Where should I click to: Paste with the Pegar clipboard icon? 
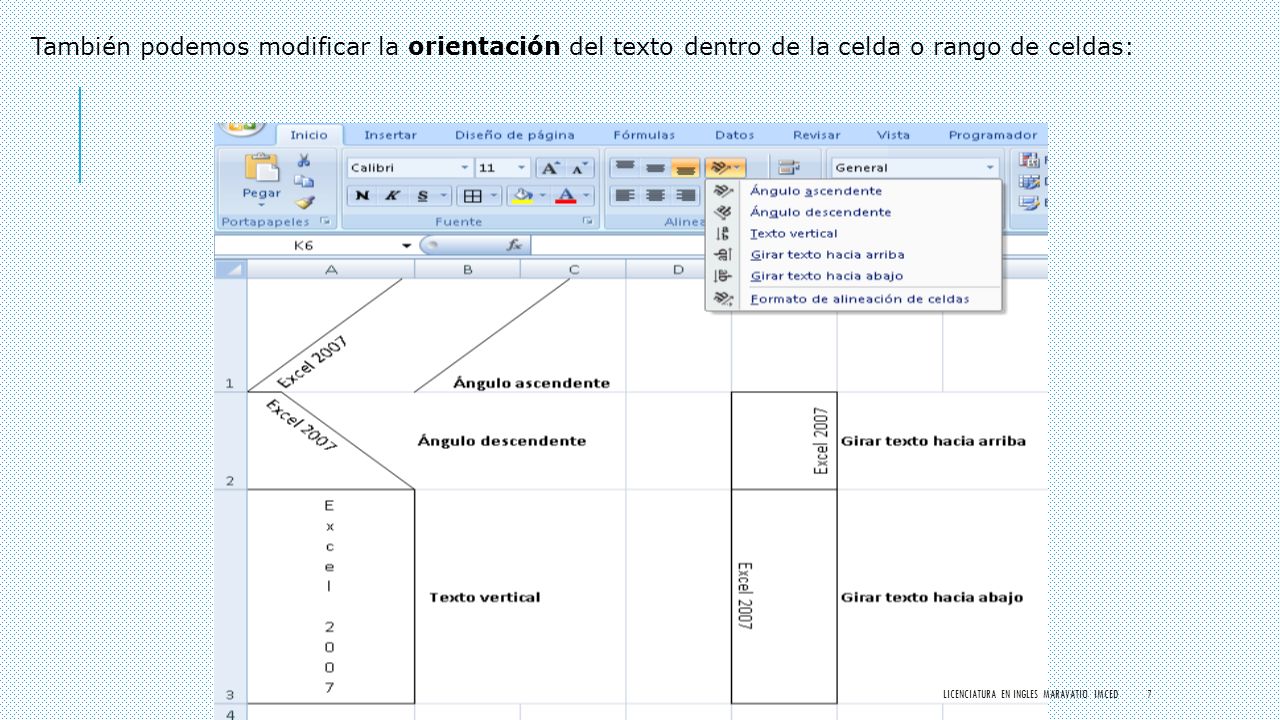point(261,167)
